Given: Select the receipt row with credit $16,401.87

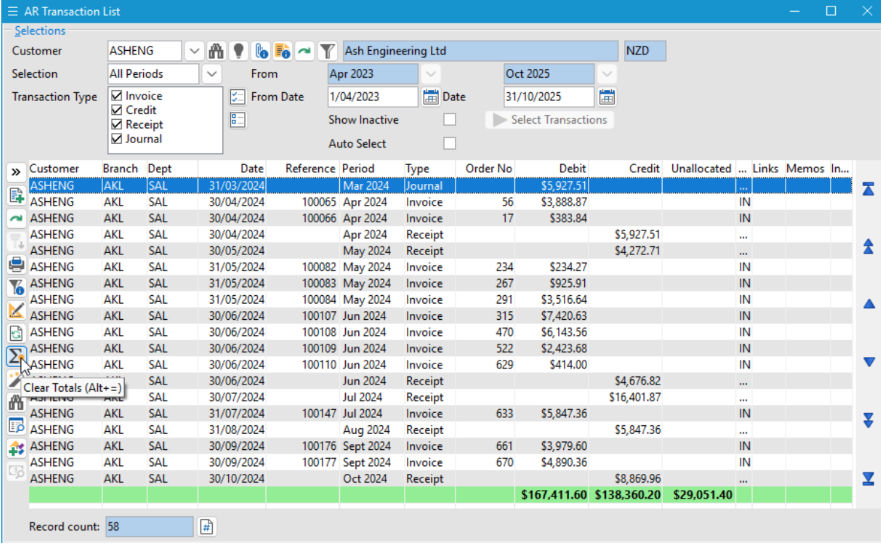Looking at the screenshot, I should tap(440, 397).
